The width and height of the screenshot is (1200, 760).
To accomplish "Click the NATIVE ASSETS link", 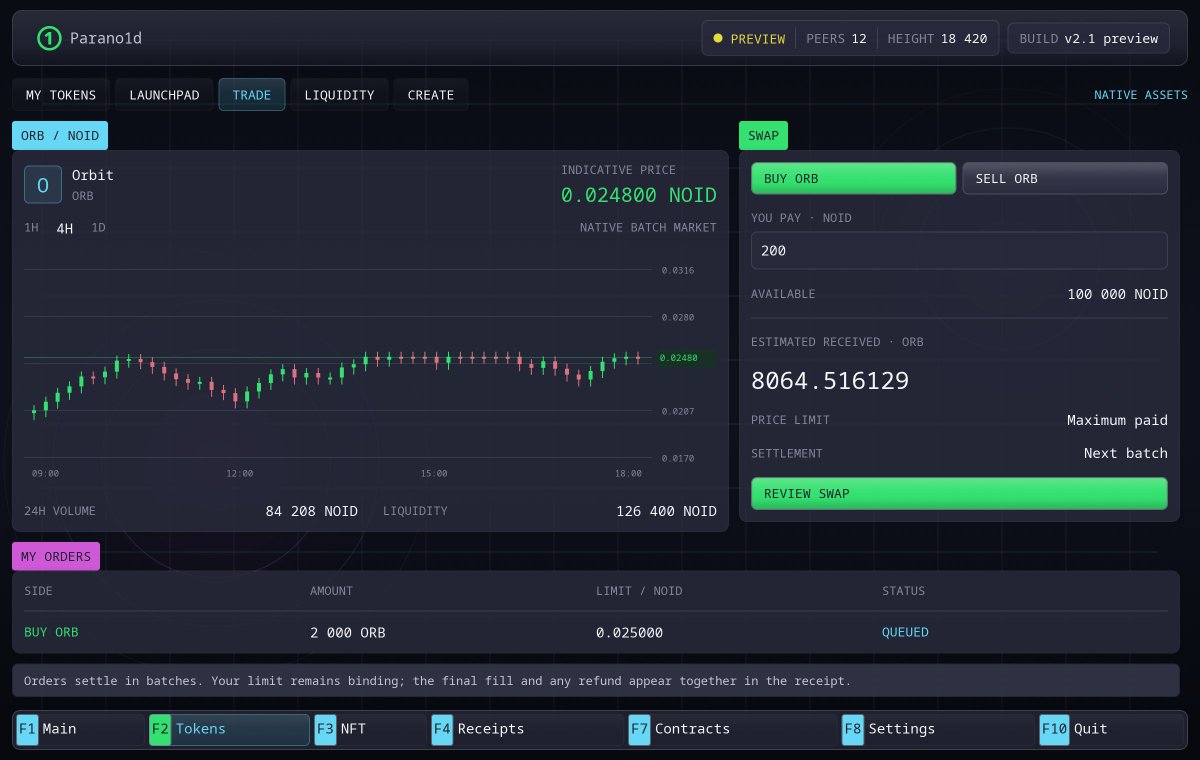I will [x=1141, y=95].
